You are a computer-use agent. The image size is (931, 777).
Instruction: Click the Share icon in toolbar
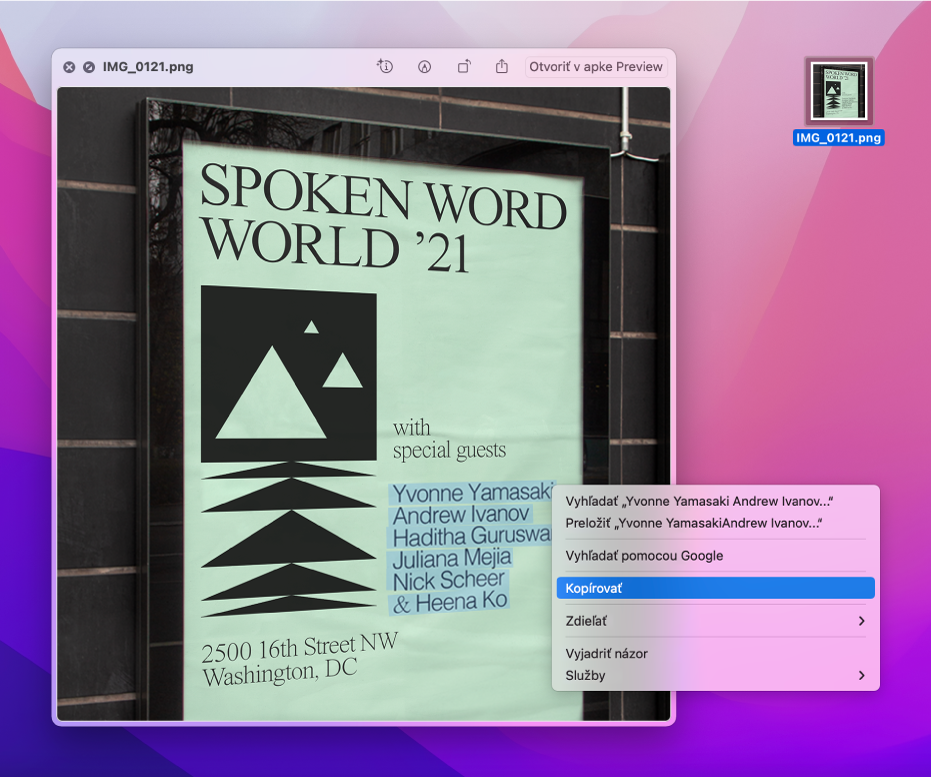(x=502, y=67)
